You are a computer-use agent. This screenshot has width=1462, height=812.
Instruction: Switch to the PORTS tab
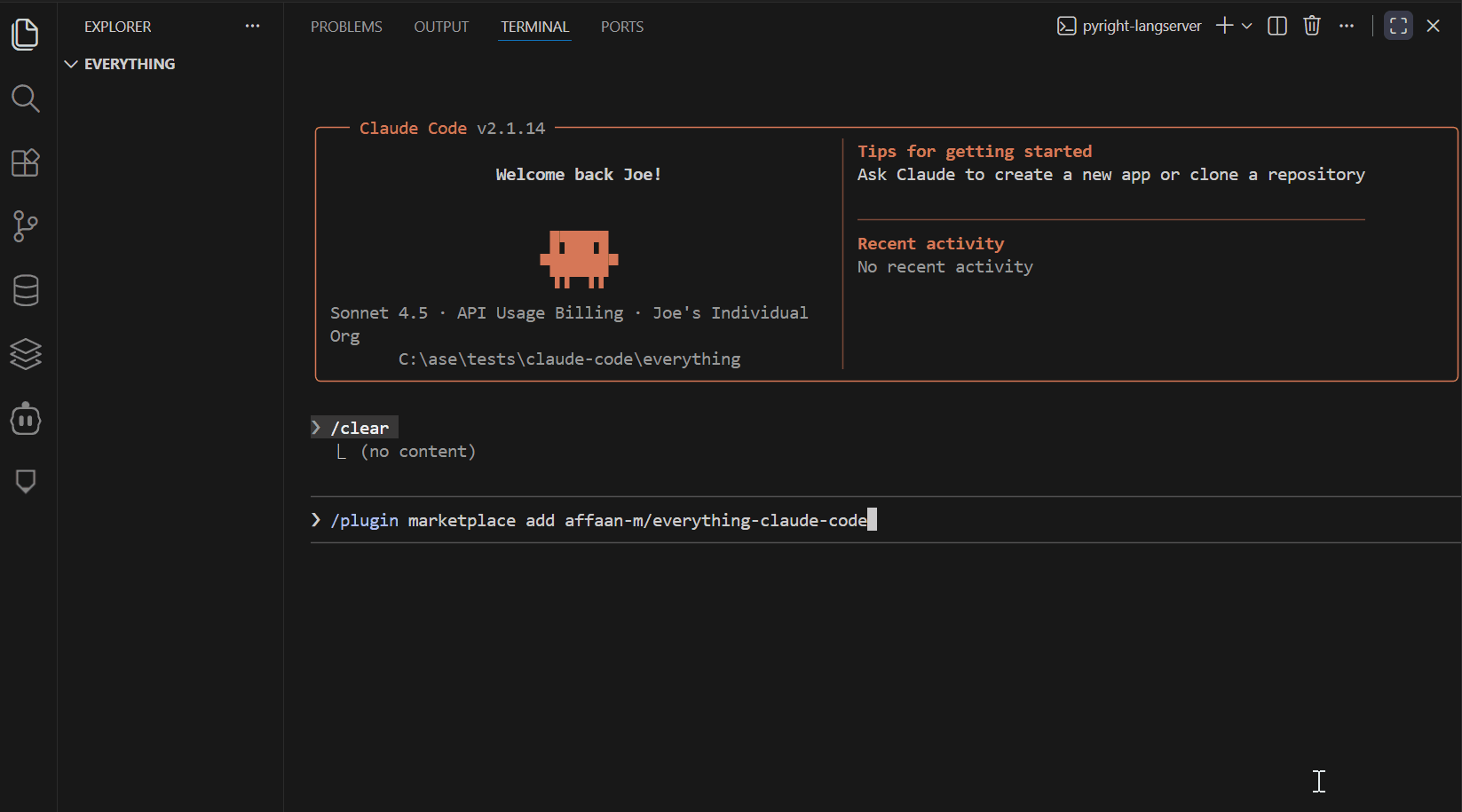click(x=622, y=27)
